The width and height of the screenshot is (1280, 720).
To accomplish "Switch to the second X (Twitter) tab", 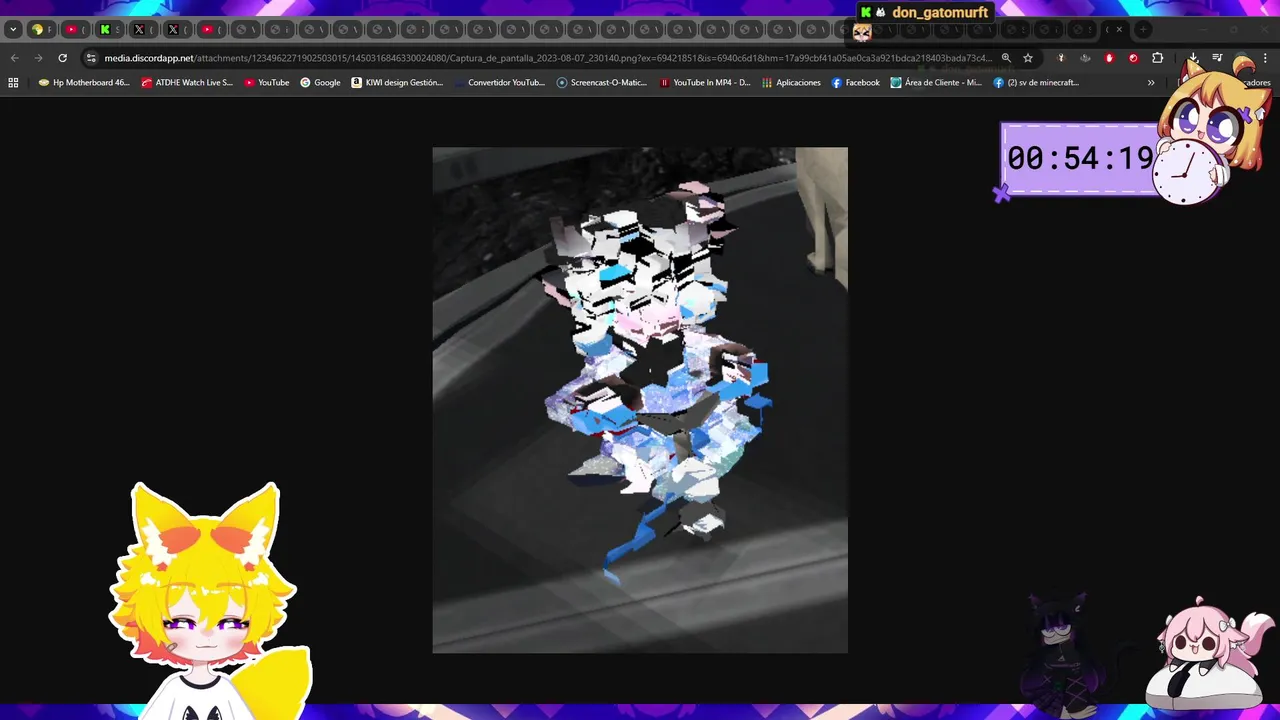I will tap(178, 30).
